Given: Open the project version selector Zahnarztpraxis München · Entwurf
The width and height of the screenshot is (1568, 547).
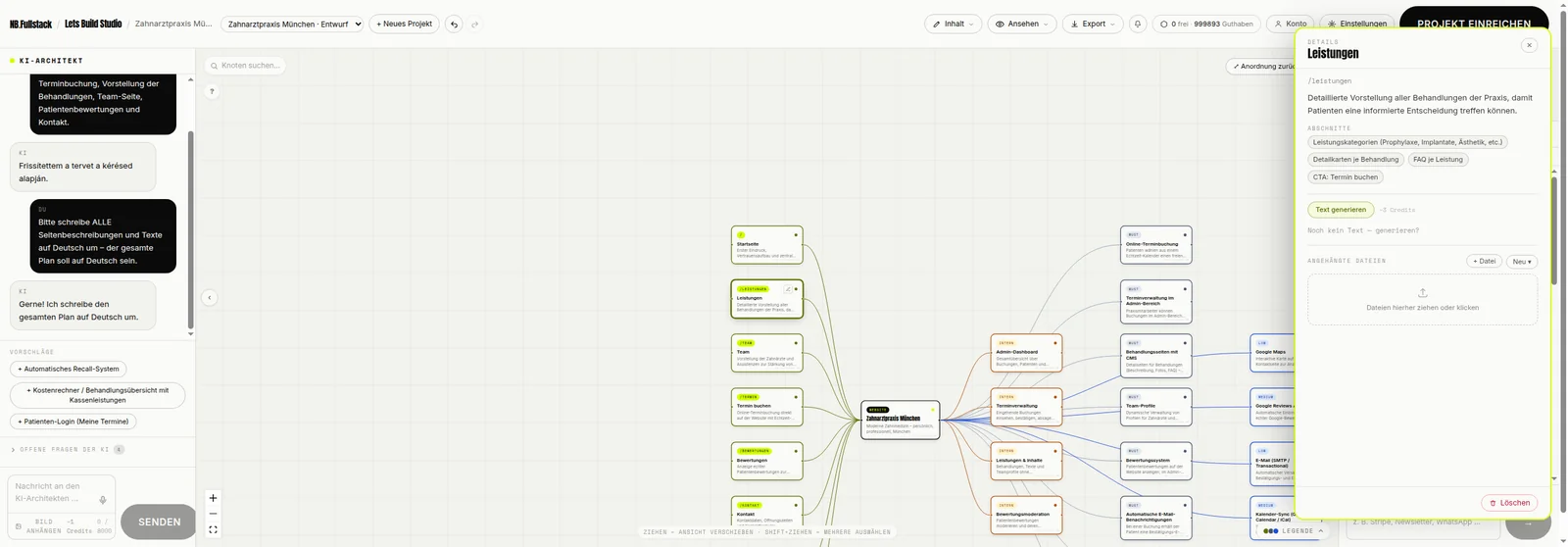Looking at the screenshot, I should (x=292, y=24).
